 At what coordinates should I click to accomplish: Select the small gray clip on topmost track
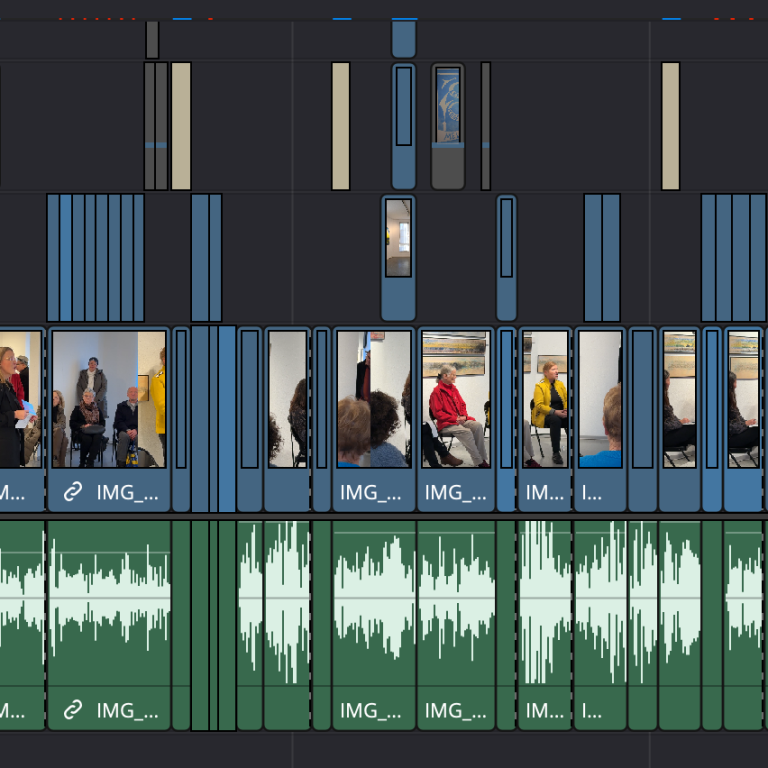click(152, 40)
